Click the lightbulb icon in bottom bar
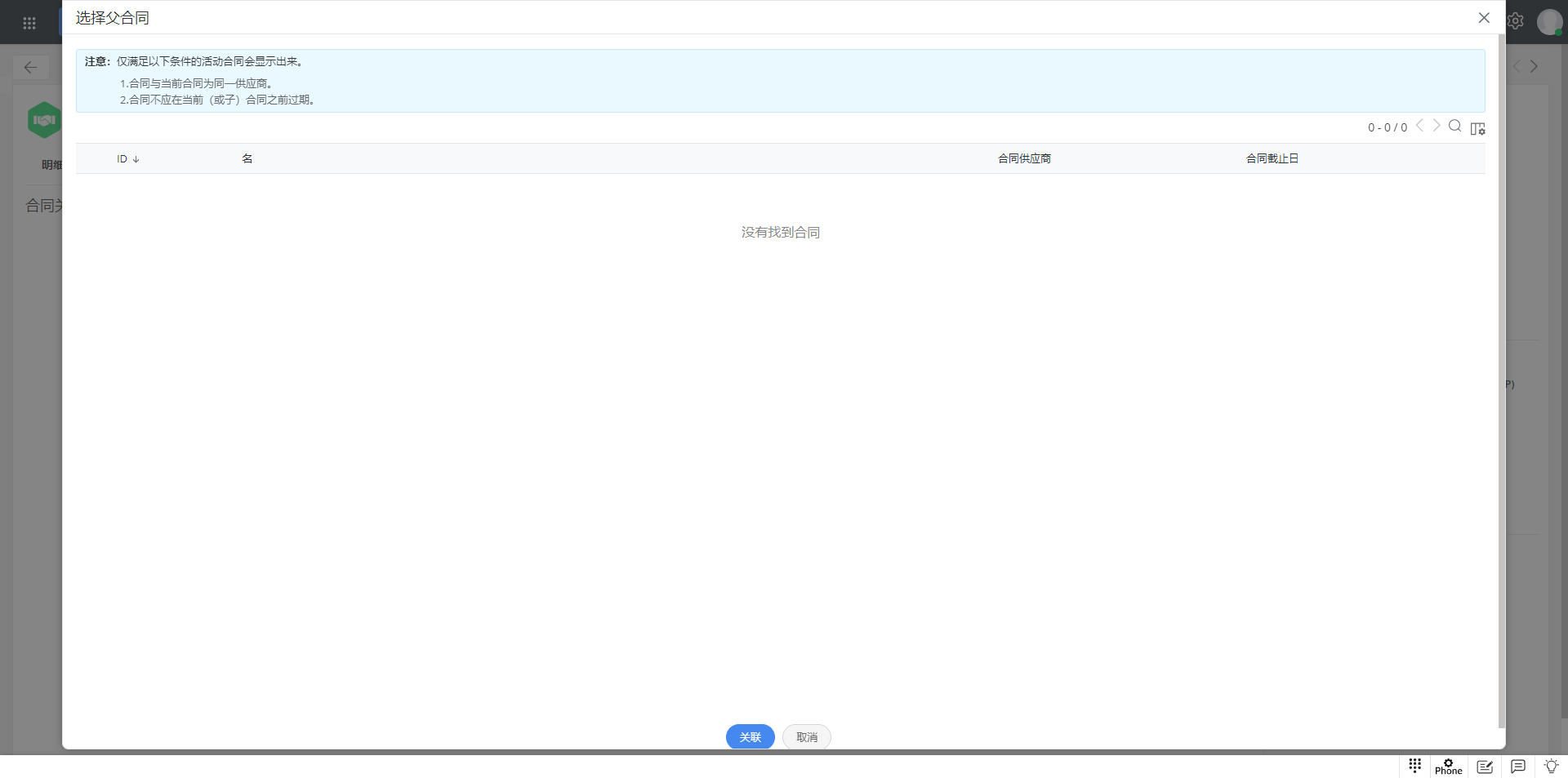The height and width of the screenshot is (778, 1568). point(1551,766)
